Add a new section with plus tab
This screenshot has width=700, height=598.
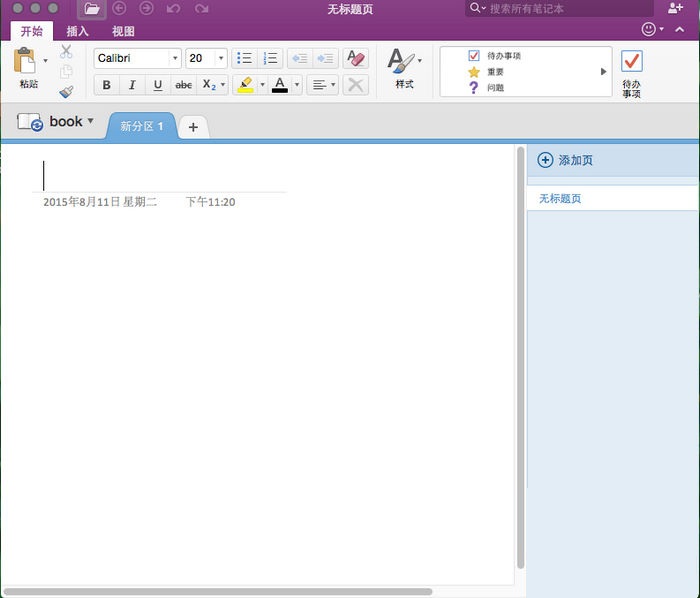(x=193, y=127)
